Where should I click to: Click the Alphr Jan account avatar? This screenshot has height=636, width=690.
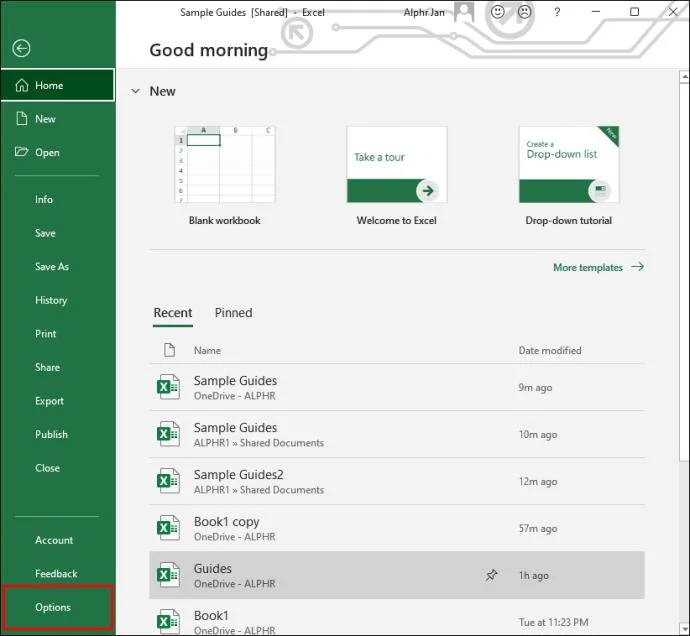pos(464,12)
